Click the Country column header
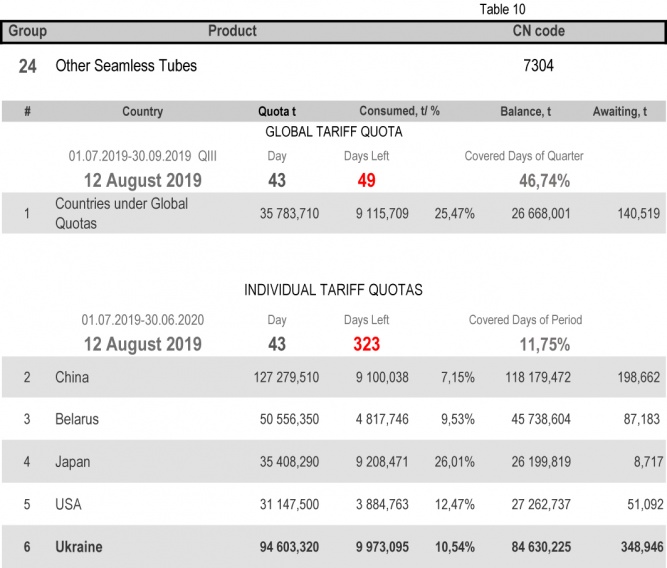This screenshot has height=568, width=667. (142, 112)
